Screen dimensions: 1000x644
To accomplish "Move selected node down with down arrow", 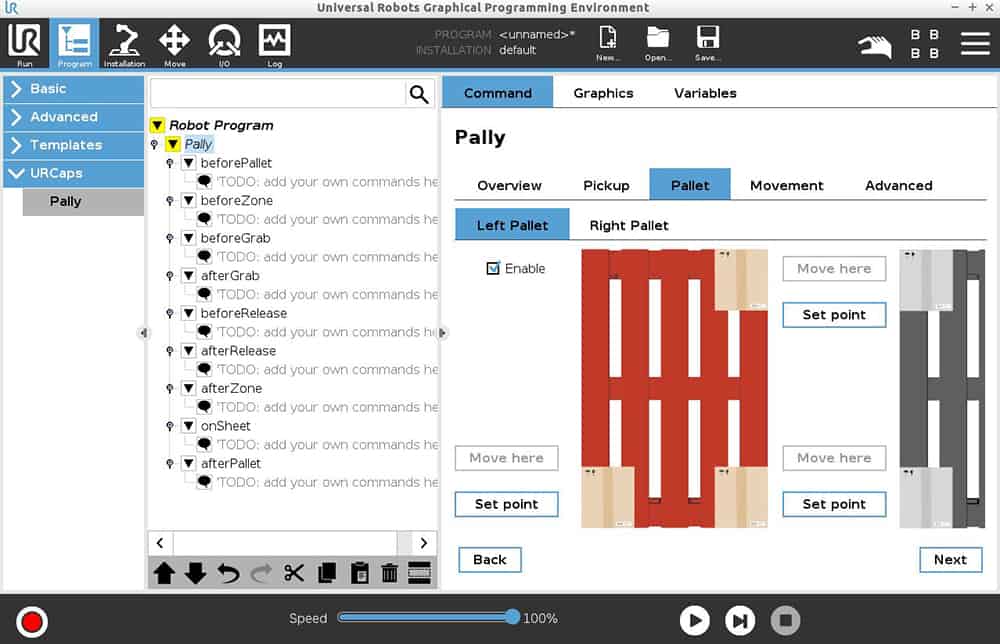I will click(195, 573).
